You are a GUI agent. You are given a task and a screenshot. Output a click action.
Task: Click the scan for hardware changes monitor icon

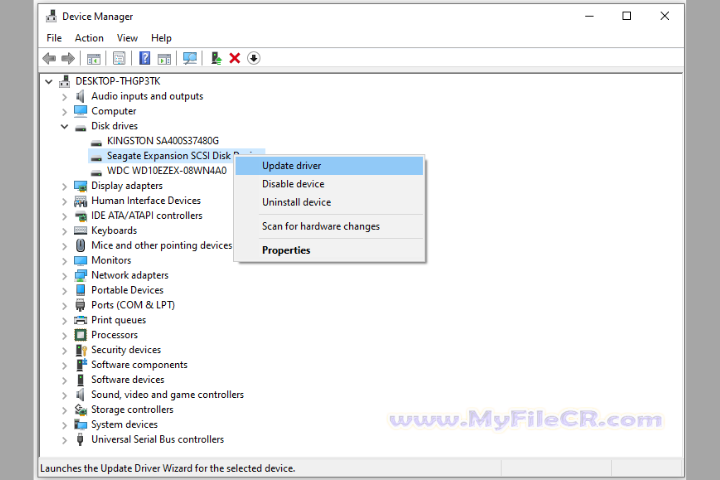point(190,58)
